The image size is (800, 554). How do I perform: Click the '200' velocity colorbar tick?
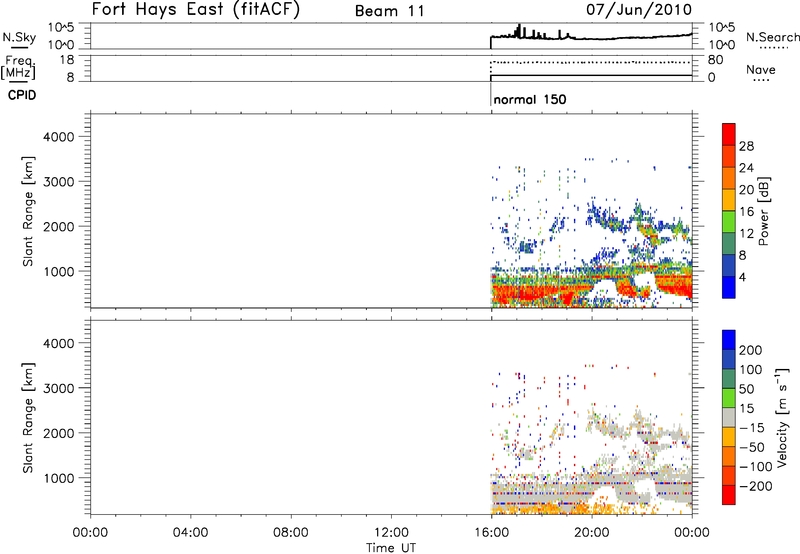coord(751,350)
